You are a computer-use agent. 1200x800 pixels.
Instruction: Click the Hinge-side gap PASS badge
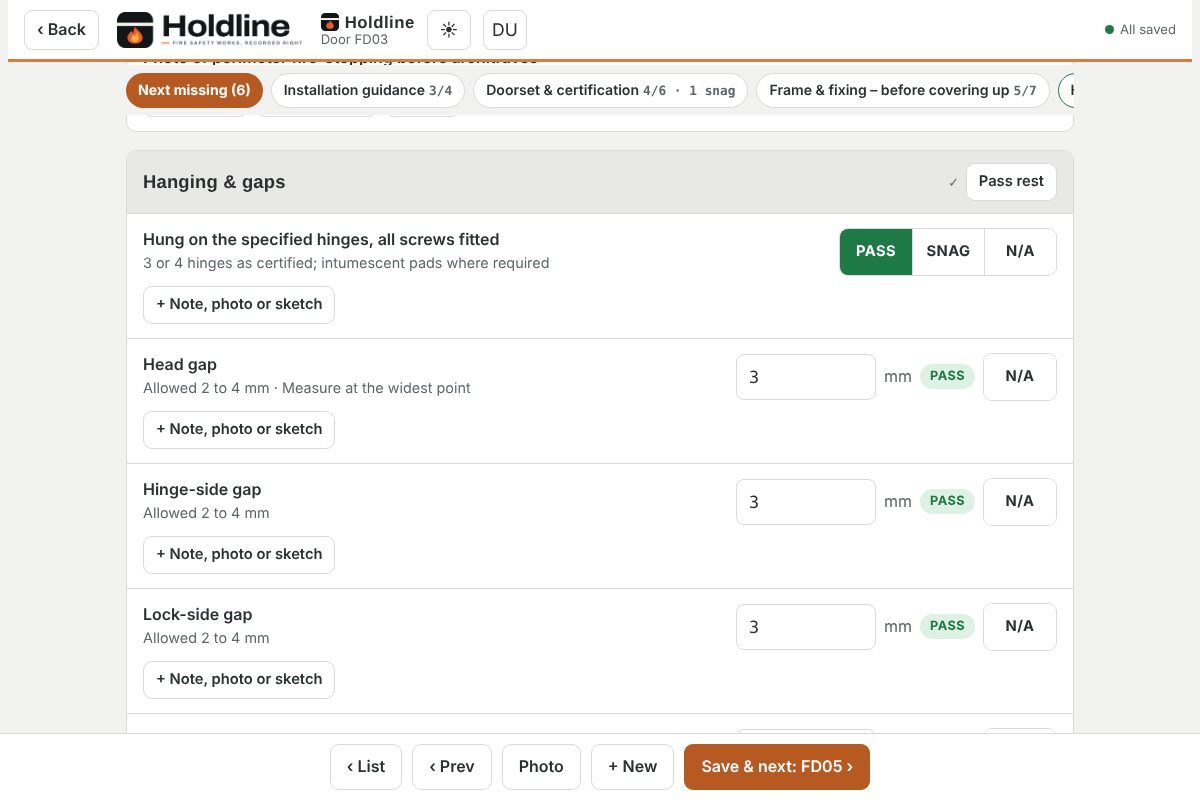947,502
